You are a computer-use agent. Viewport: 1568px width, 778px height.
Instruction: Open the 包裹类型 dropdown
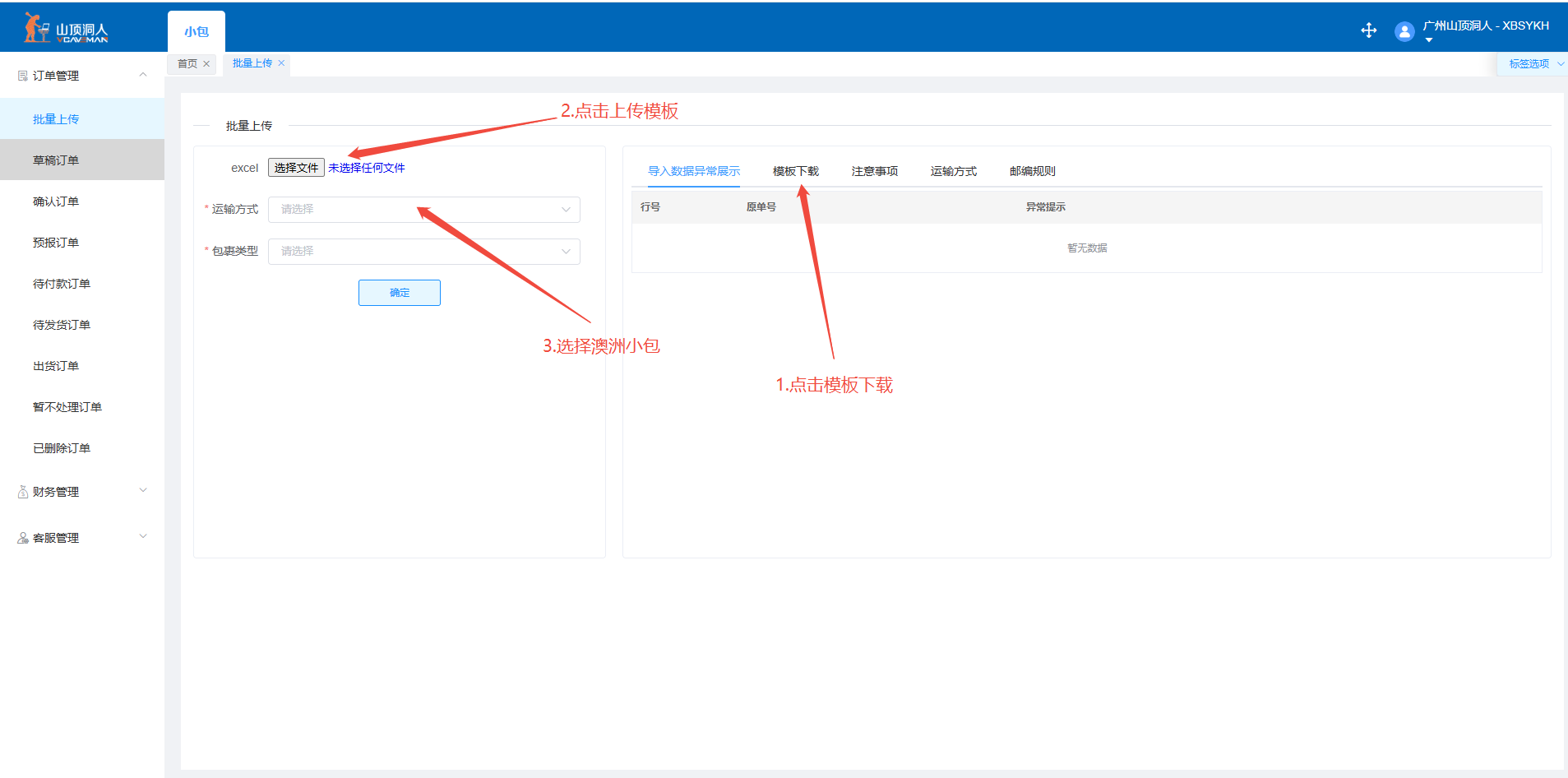click(x=423, y=252)
